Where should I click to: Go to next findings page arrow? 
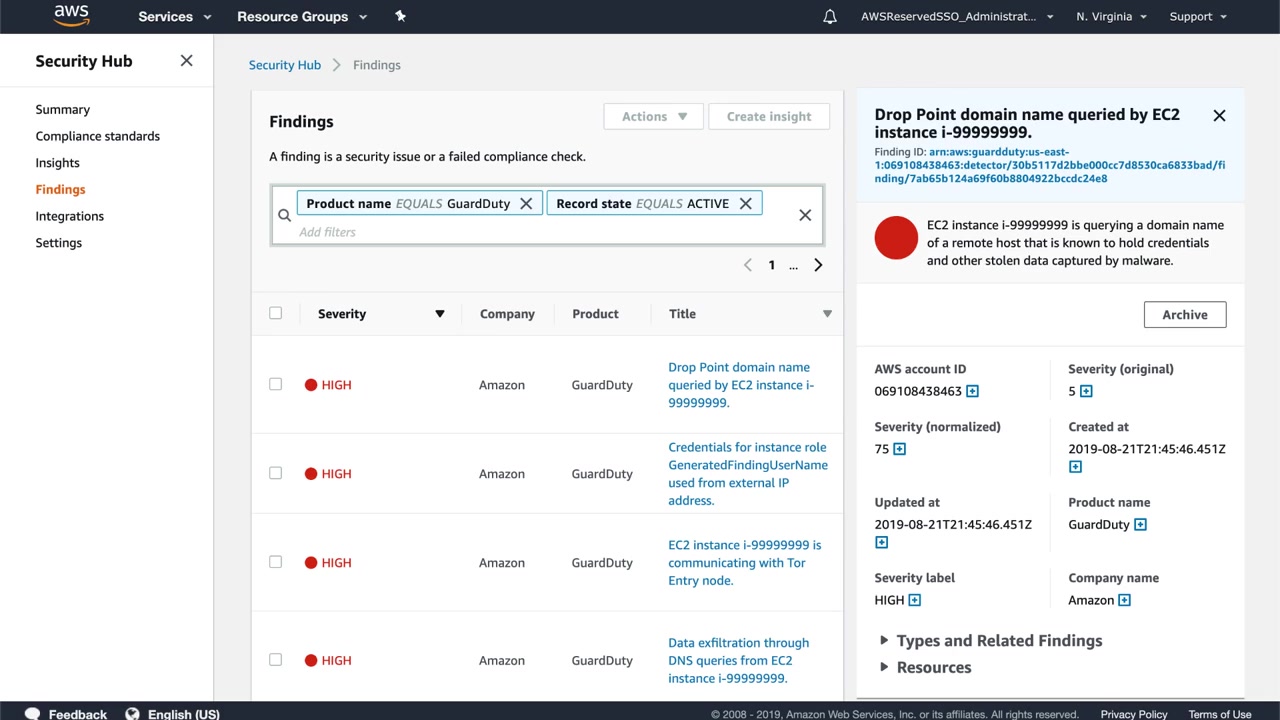click(818, 265)
